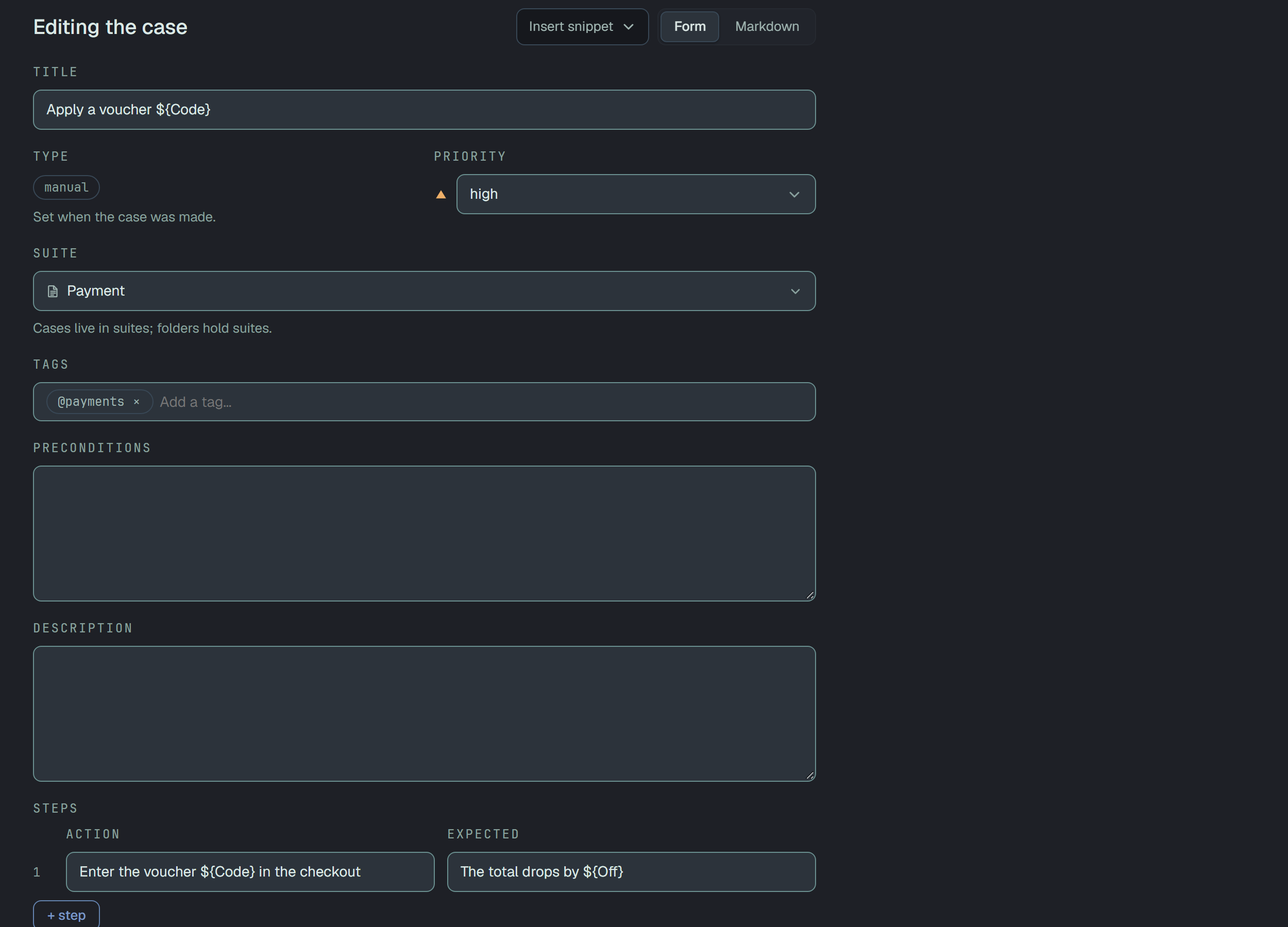This screenshot has width=1288, height=927.
Task: Focus the Add a tag input
Action: pos(483,402)
